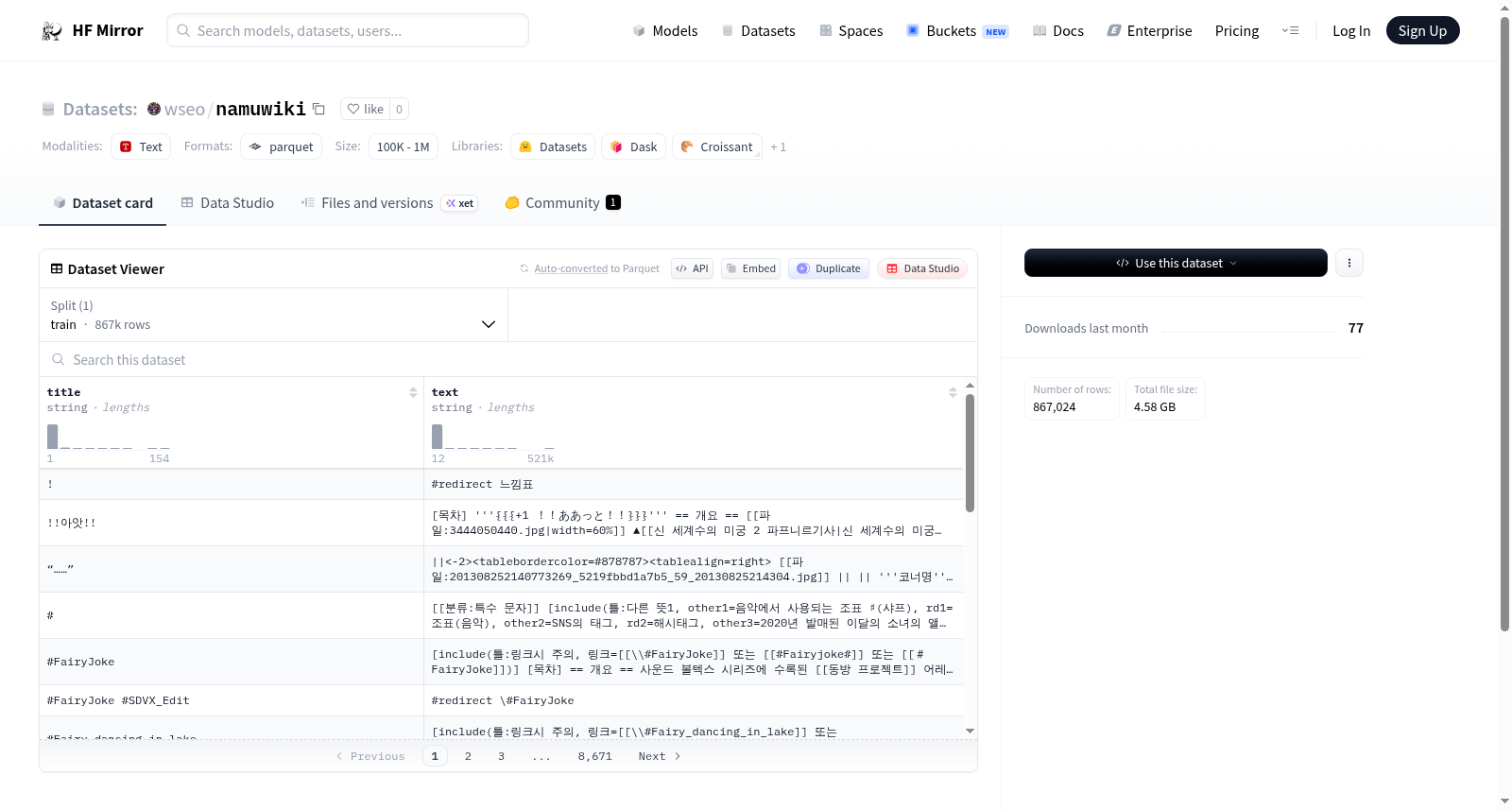Screen dimensions: 1512x810
Task: Click the red Data Studio button
Action: coord(921,268)
